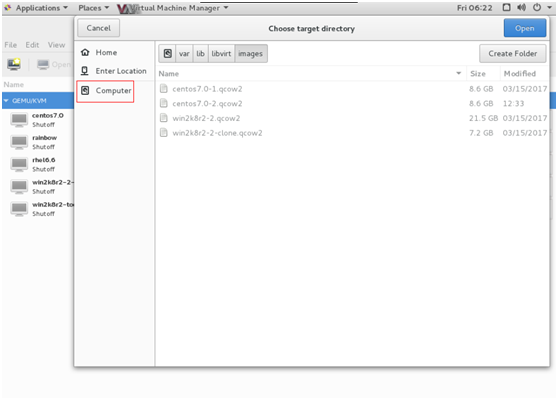Toggle sort order arrow in Name header
The image size is (558, 400).
(459, 73)
